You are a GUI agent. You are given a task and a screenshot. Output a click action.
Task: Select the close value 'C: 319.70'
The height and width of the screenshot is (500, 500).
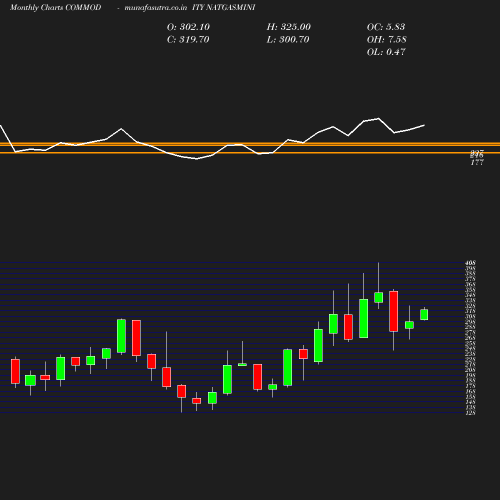(x=188, y=40)
